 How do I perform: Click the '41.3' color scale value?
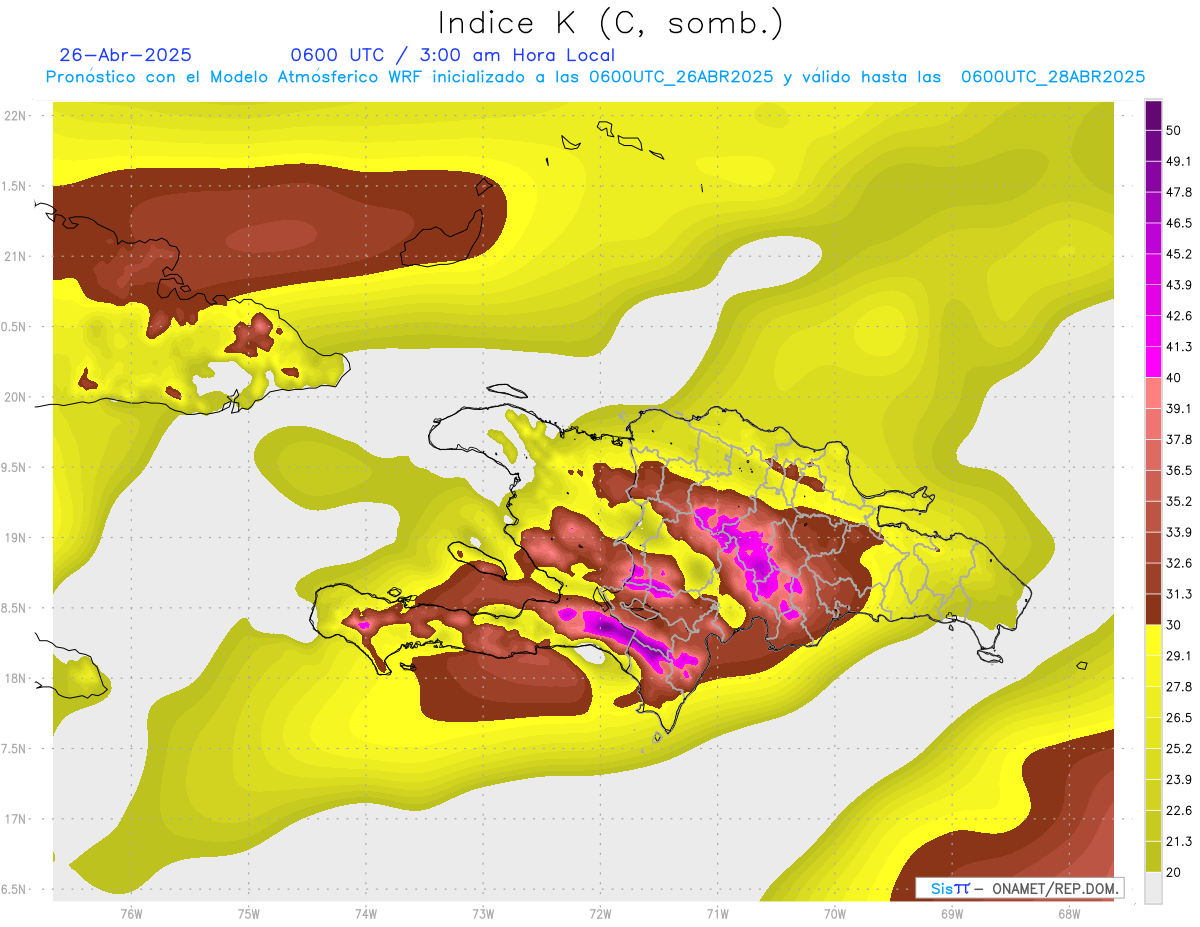(1178, 347)
